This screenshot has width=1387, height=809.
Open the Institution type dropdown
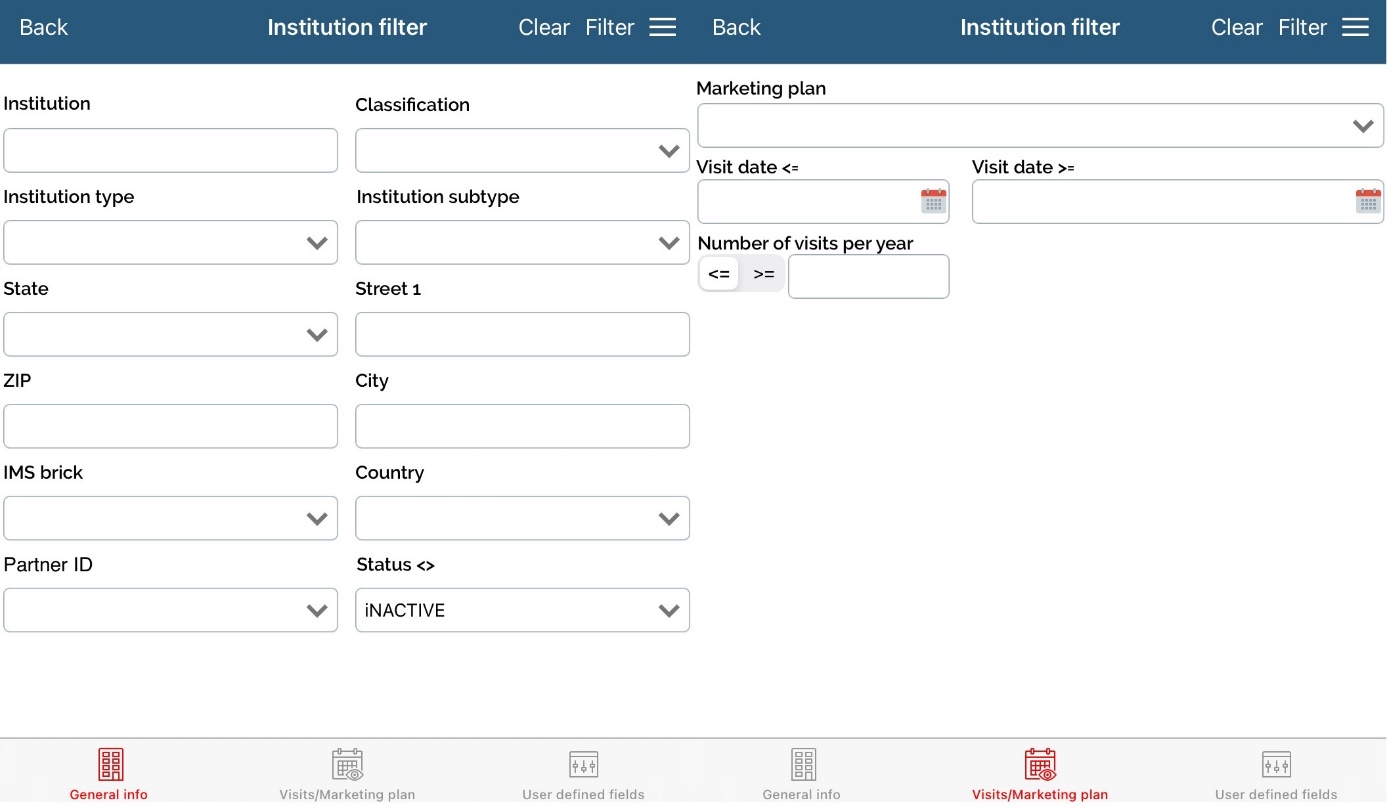[x=170, y=243]
